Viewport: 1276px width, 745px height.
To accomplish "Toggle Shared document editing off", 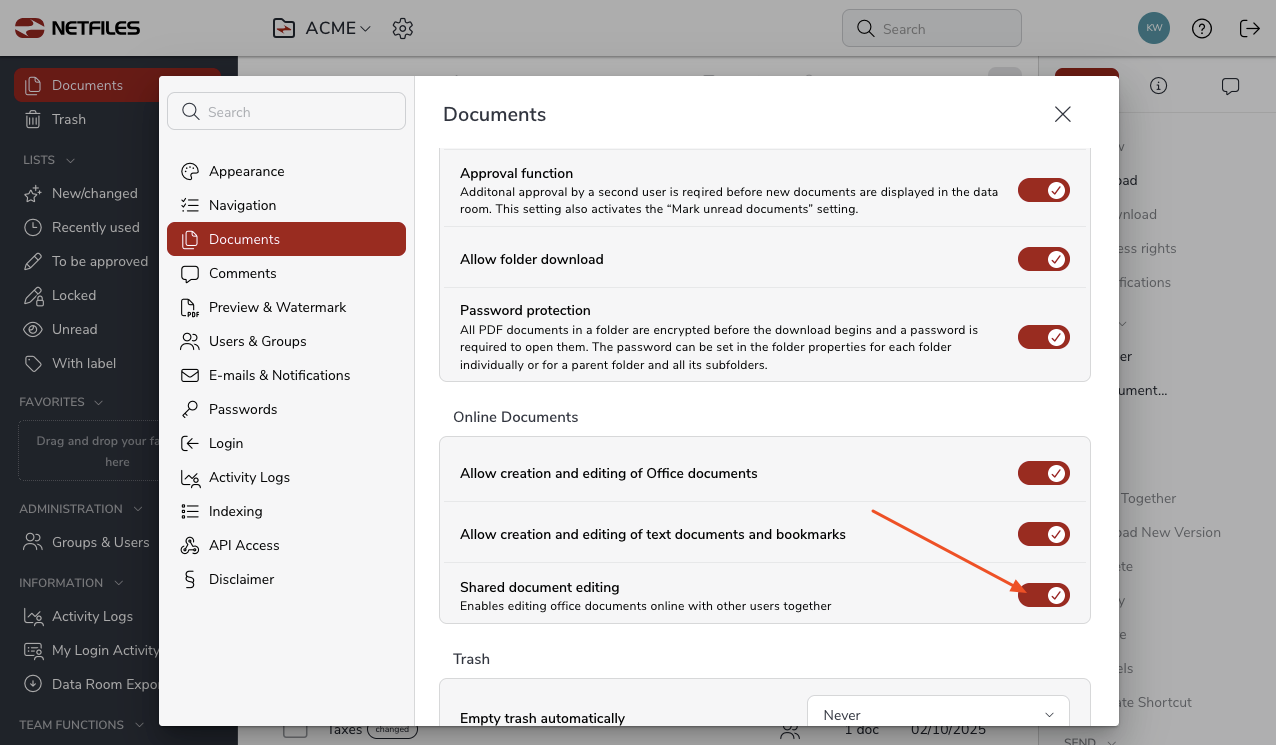I will pos(1043,595).
